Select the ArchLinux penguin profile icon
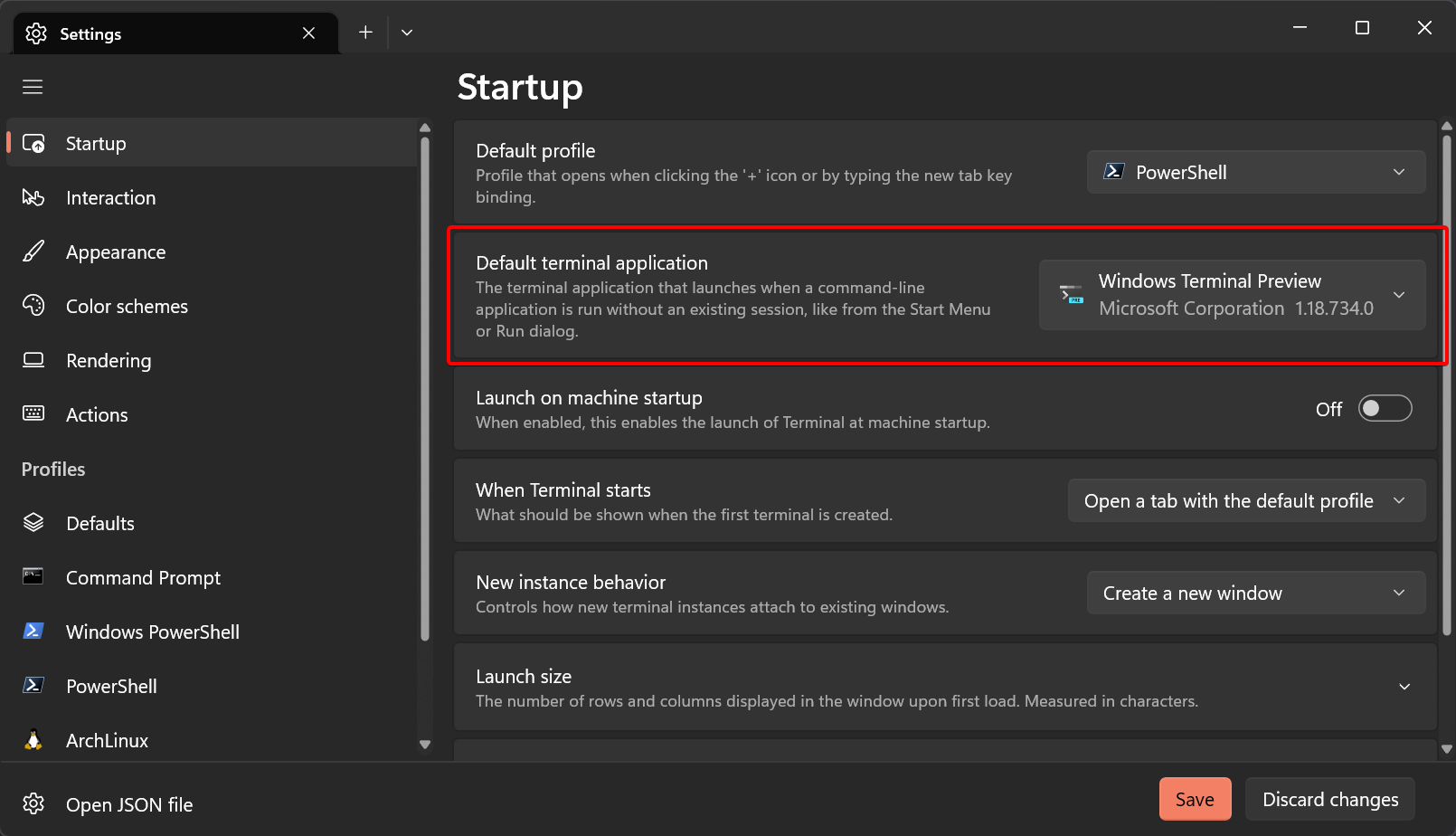The height and width of the screenshot is (836, 1456). (33, 740)
